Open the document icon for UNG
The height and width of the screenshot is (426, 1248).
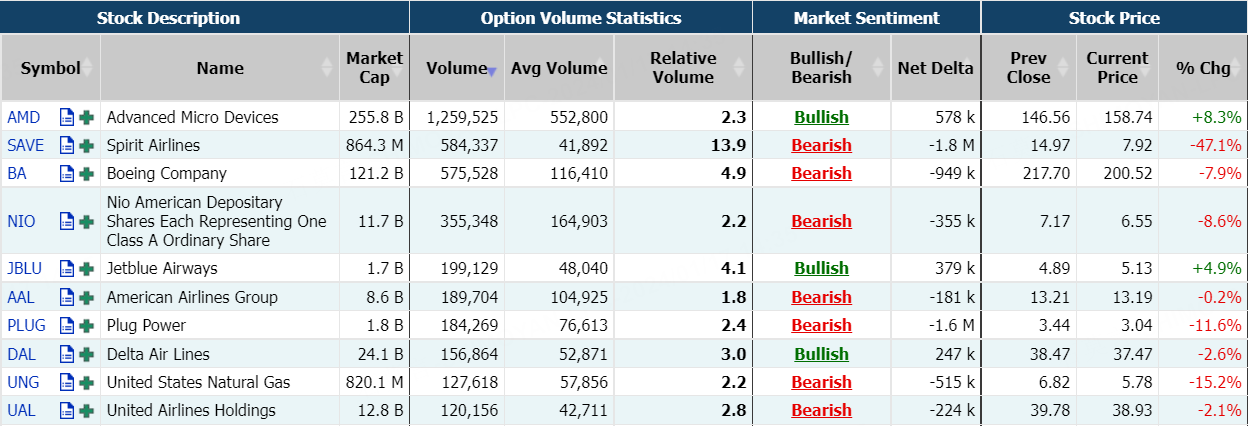[x=67, y=382]
